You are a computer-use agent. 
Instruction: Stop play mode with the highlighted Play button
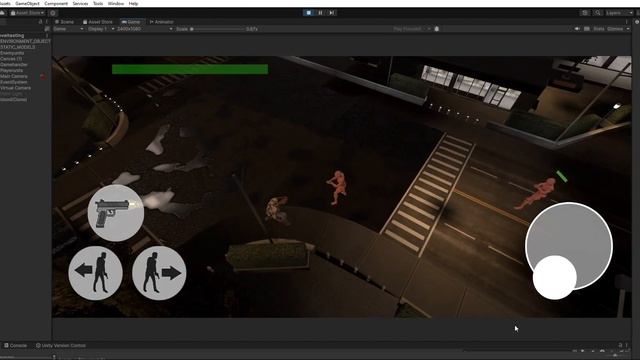(x=309, y=13)
